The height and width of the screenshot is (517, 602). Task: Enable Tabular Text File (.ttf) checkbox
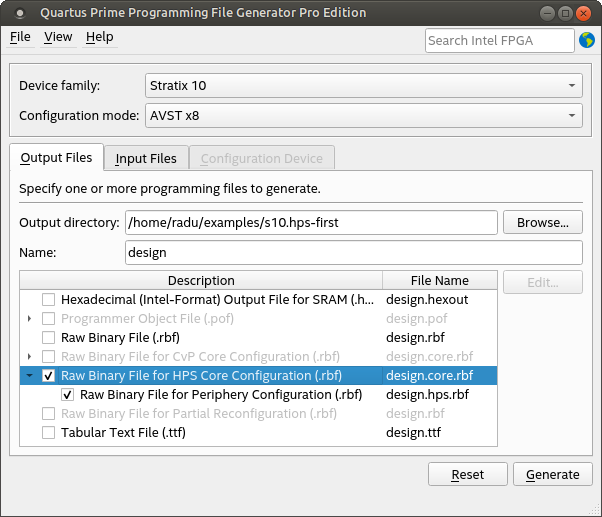[48, 433]
